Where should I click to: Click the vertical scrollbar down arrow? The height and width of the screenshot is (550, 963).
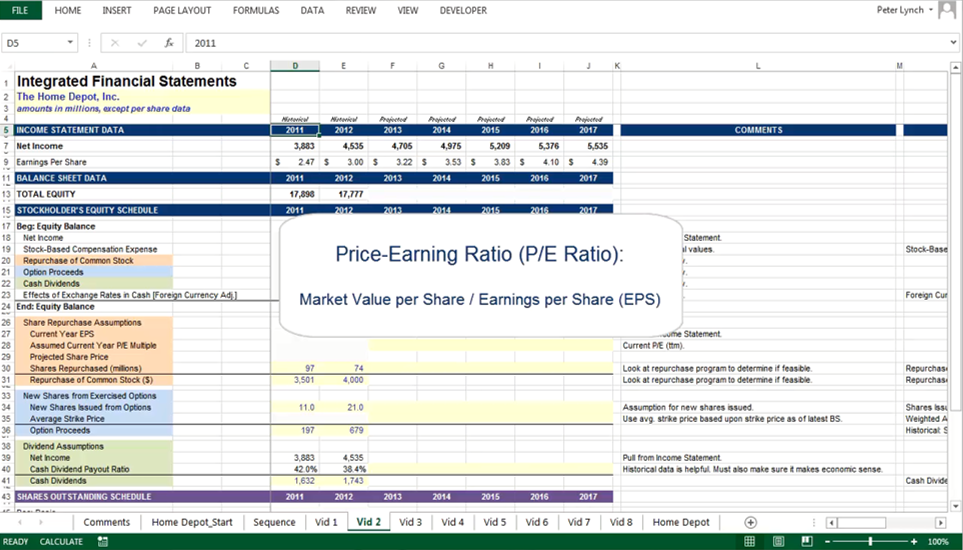click(956, 506)
